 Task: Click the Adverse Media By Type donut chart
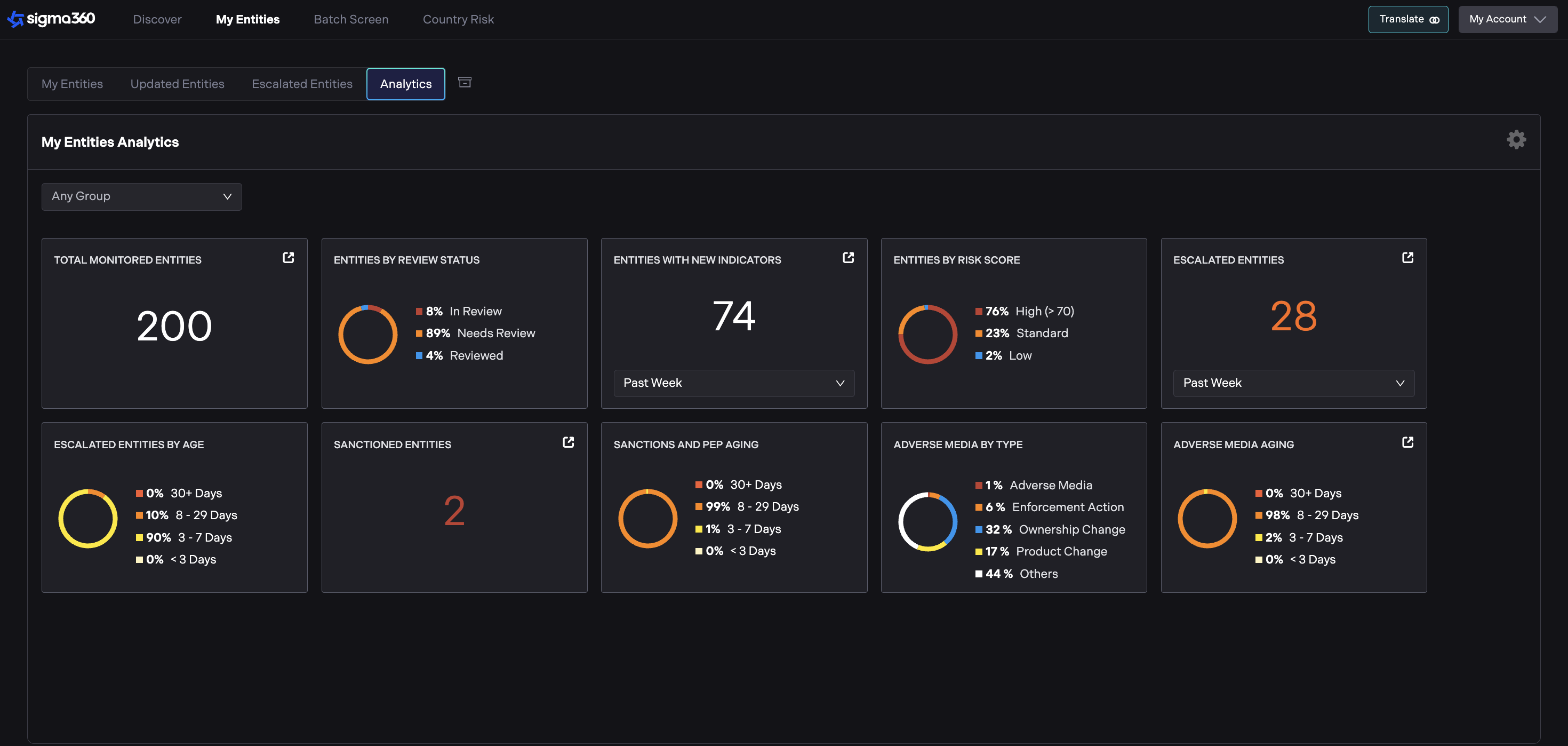pos(927,521)
